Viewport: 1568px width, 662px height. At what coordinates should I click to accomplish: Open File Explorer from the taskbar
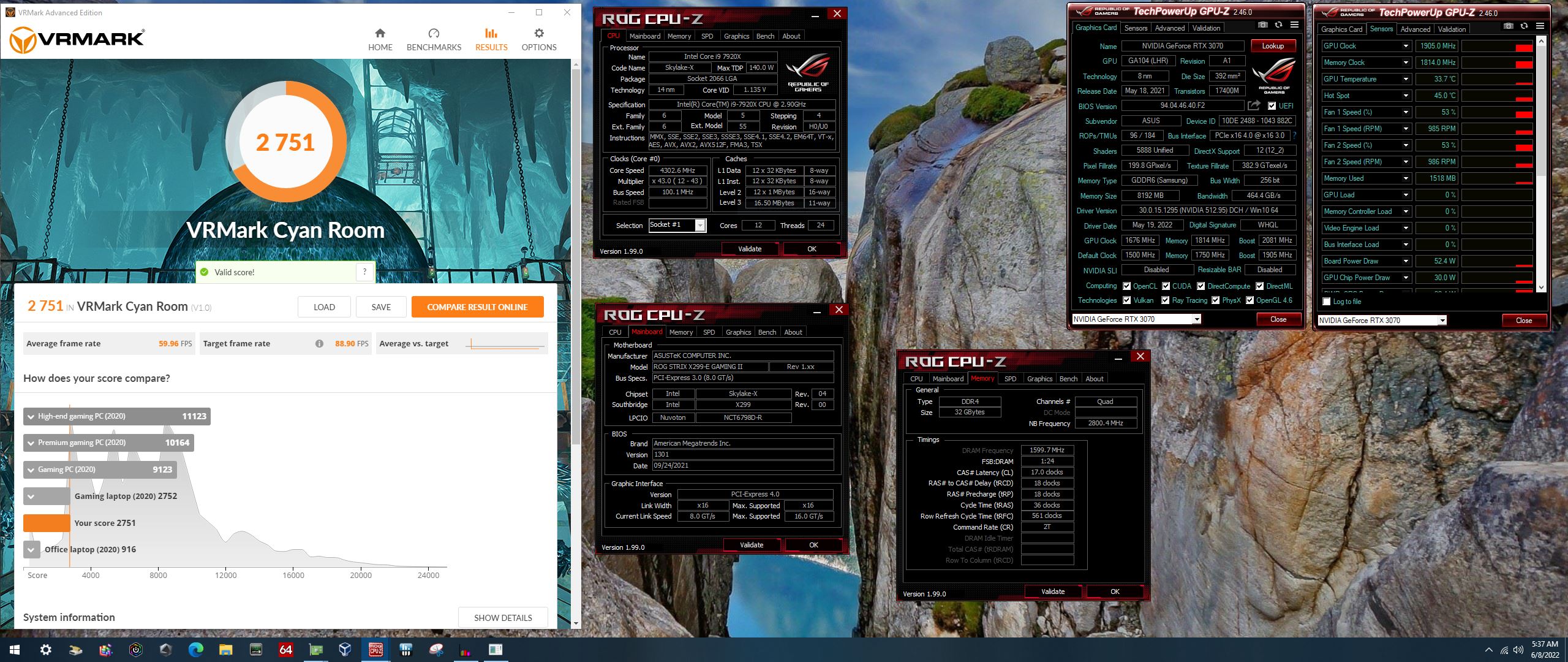[x=225, y=650]
